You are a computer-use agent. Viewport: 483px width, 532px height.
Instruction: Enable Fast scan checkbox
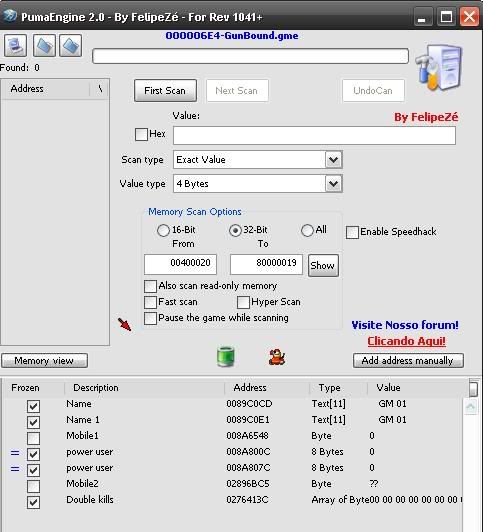tap(150, 302)
